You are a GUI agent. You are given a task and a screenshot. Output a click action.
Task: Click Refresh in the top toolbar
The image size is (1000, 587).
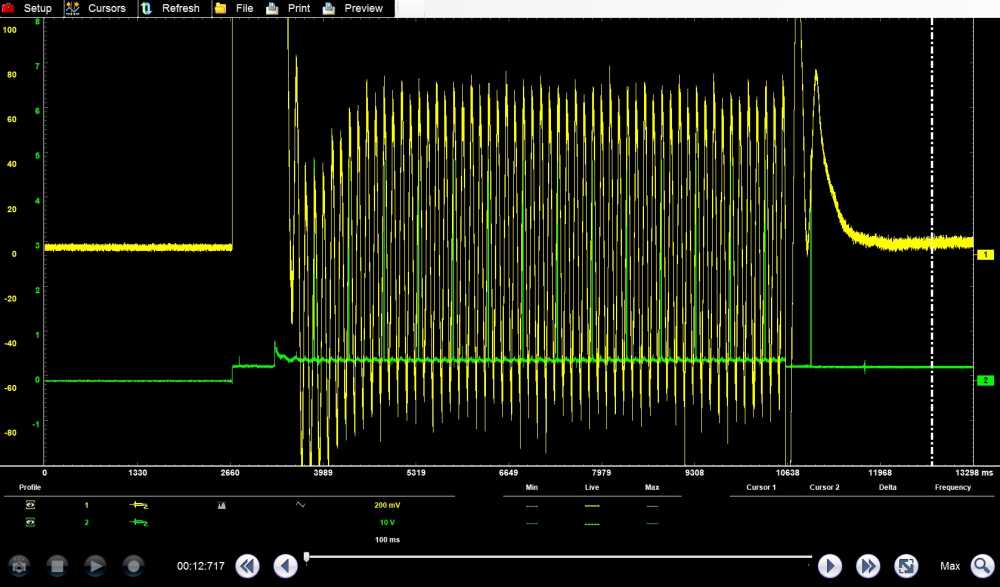pos(170,8)
